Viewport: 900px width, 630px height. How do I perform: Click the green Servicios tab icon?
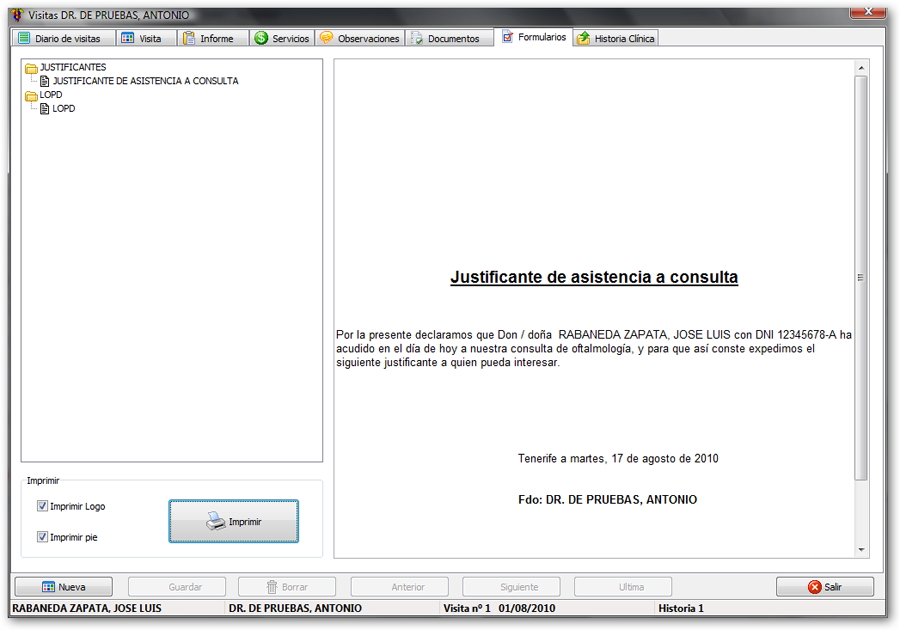tap(261, 38)
